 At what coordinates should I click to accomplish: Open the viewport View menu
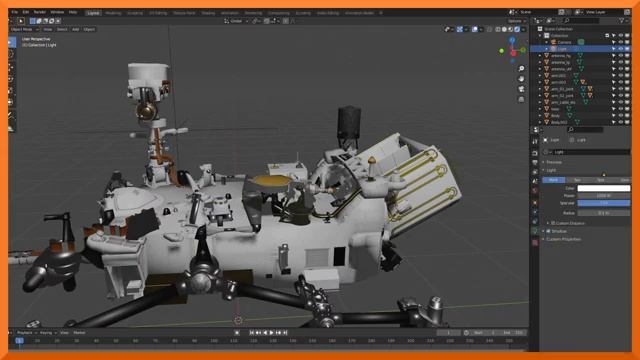[48, 29]
